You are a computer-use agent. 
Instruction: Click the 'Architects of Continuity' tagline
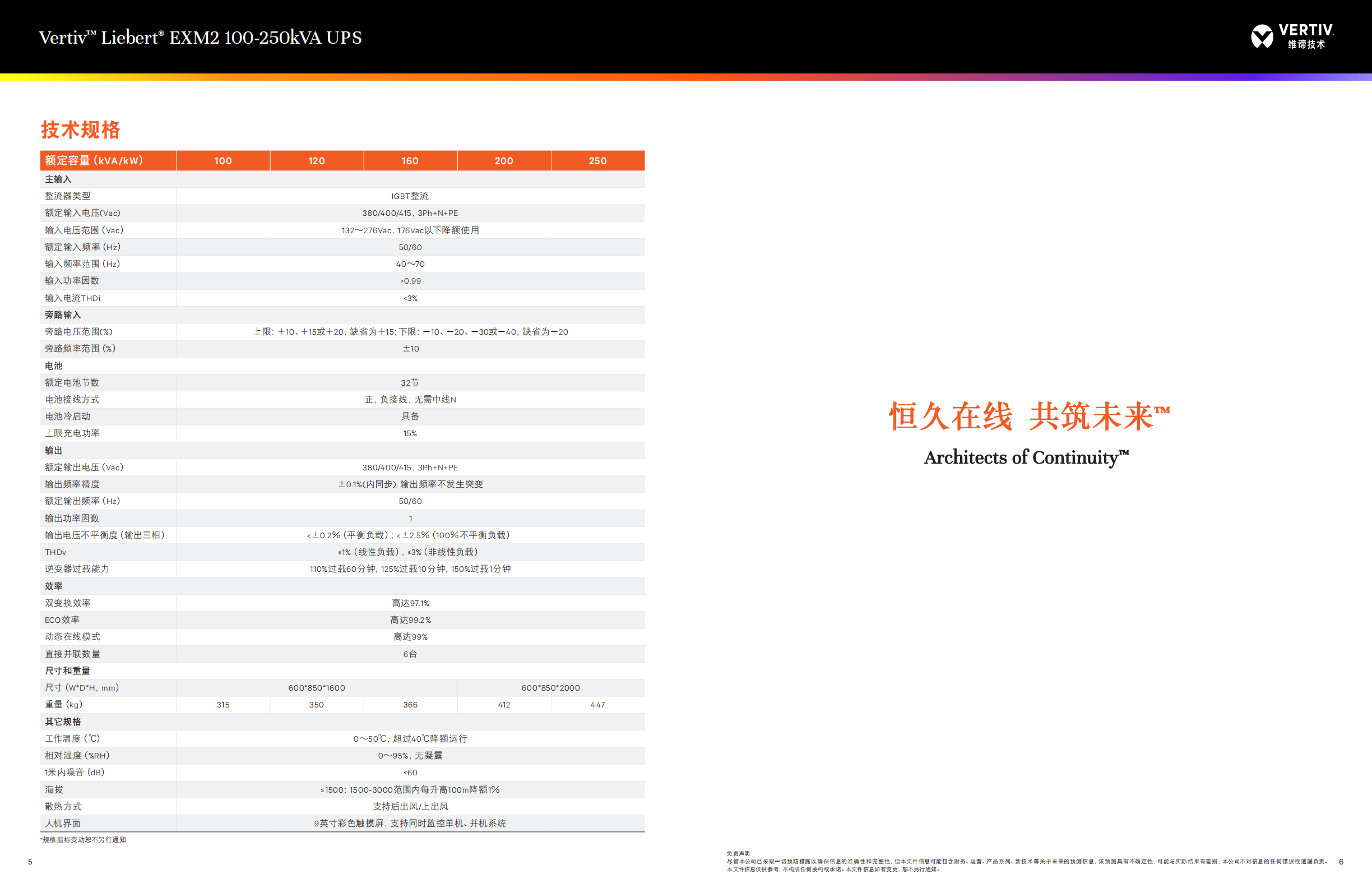(x=1026, y=457)
